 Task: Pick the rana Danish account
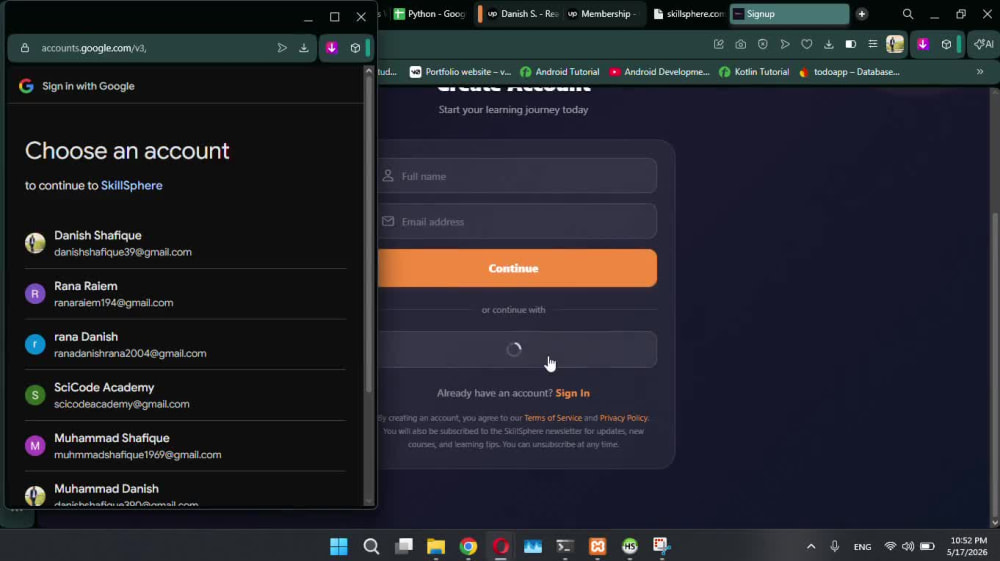(x=185, y=344)
